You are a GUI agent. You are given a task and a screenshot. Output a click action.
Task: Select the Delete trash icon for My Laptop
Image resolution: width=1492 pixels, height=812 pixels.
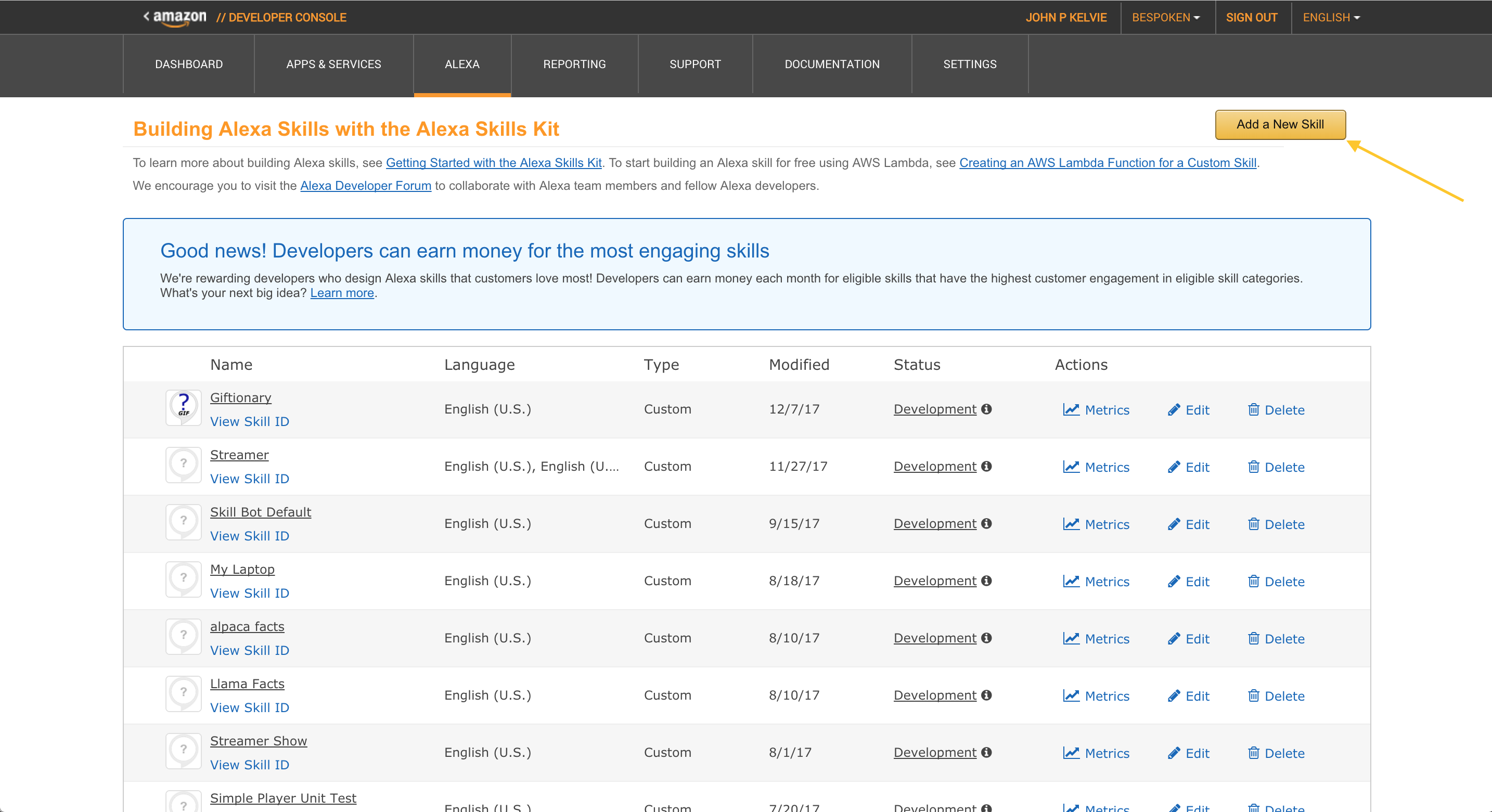point(1253,582)
